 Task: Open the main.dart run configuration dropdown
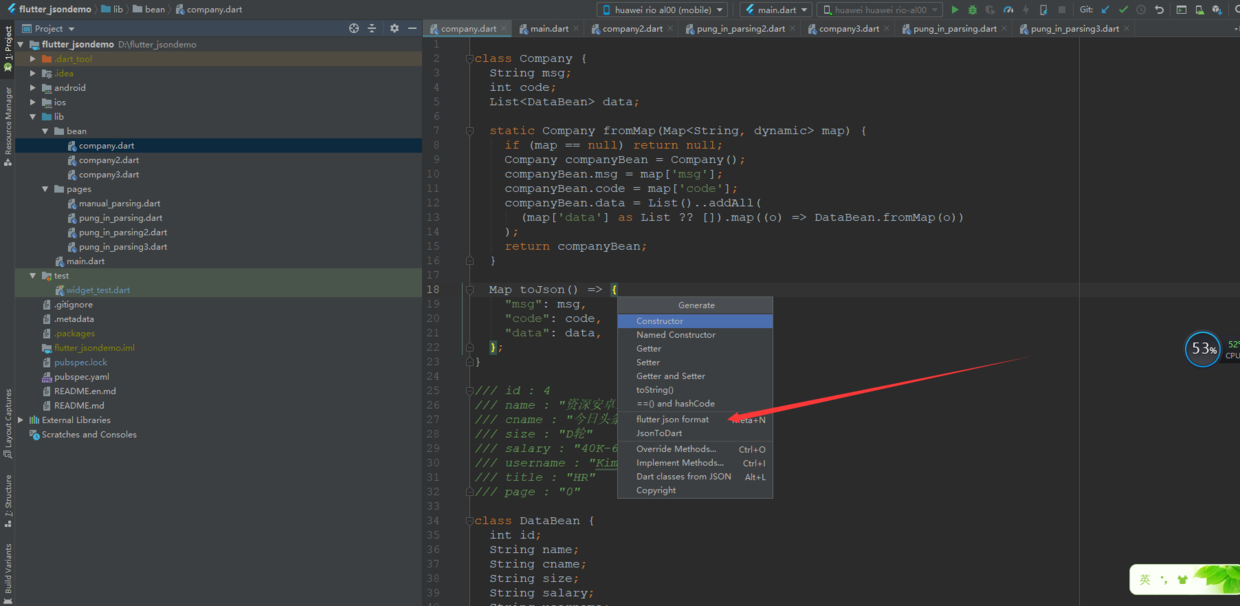(775, 10)
